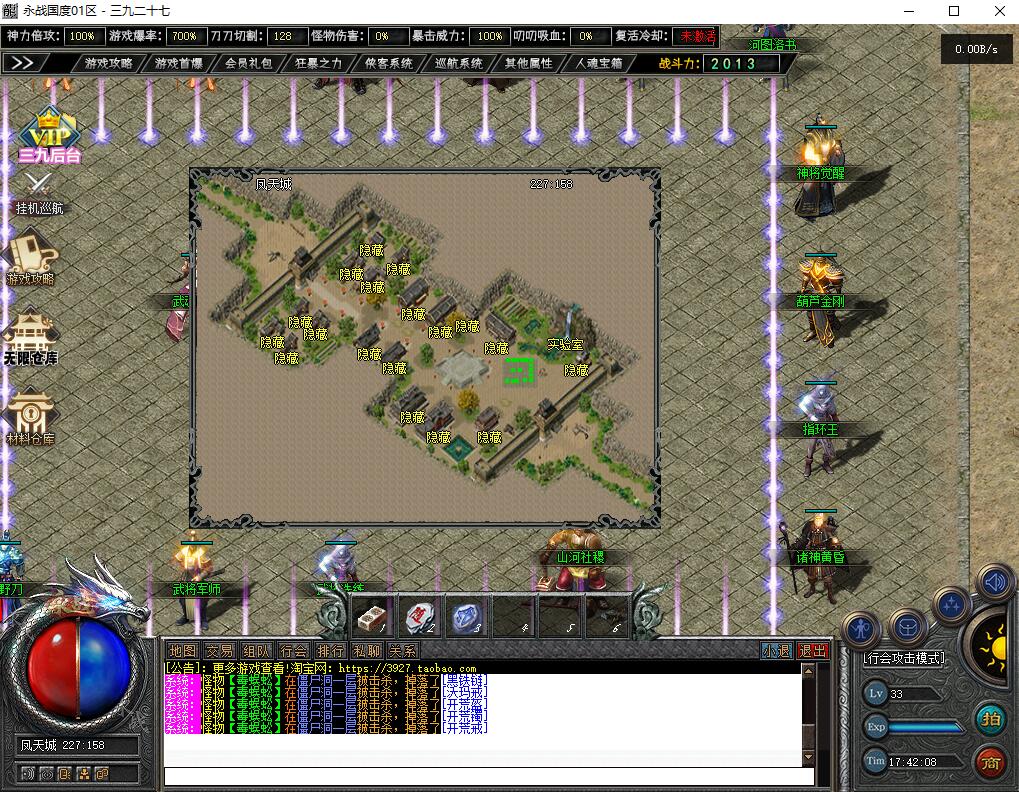Select the 神将觉醒 NPC
1019x792 pixels.
pyautogui.click(x=820, y=170)
